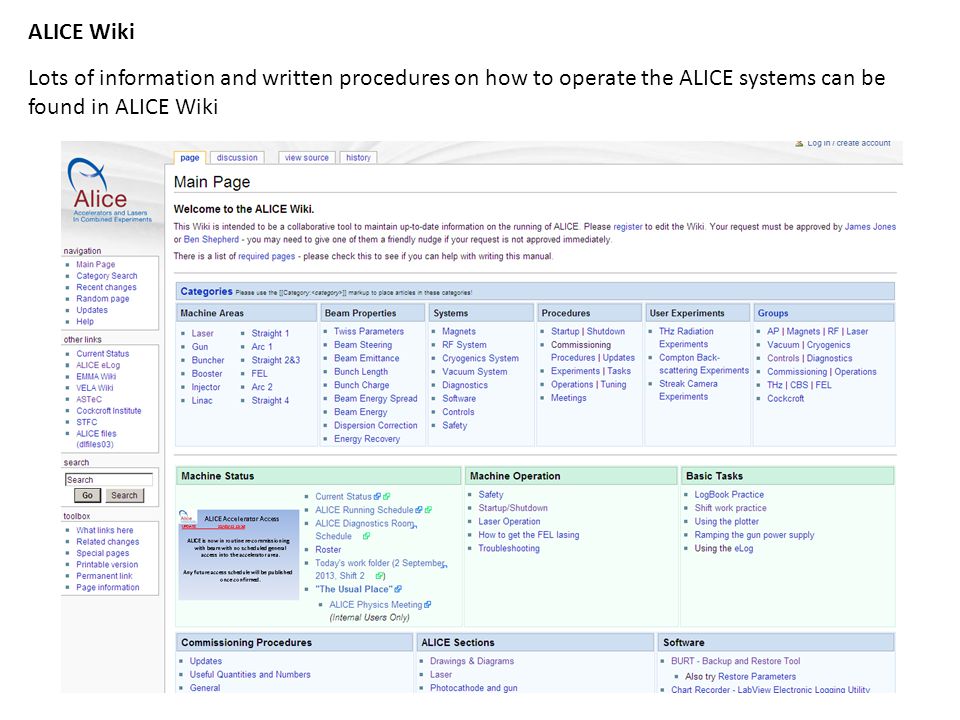
Task: Open Twiss Parameters beam property
Action: click(369, 331)
